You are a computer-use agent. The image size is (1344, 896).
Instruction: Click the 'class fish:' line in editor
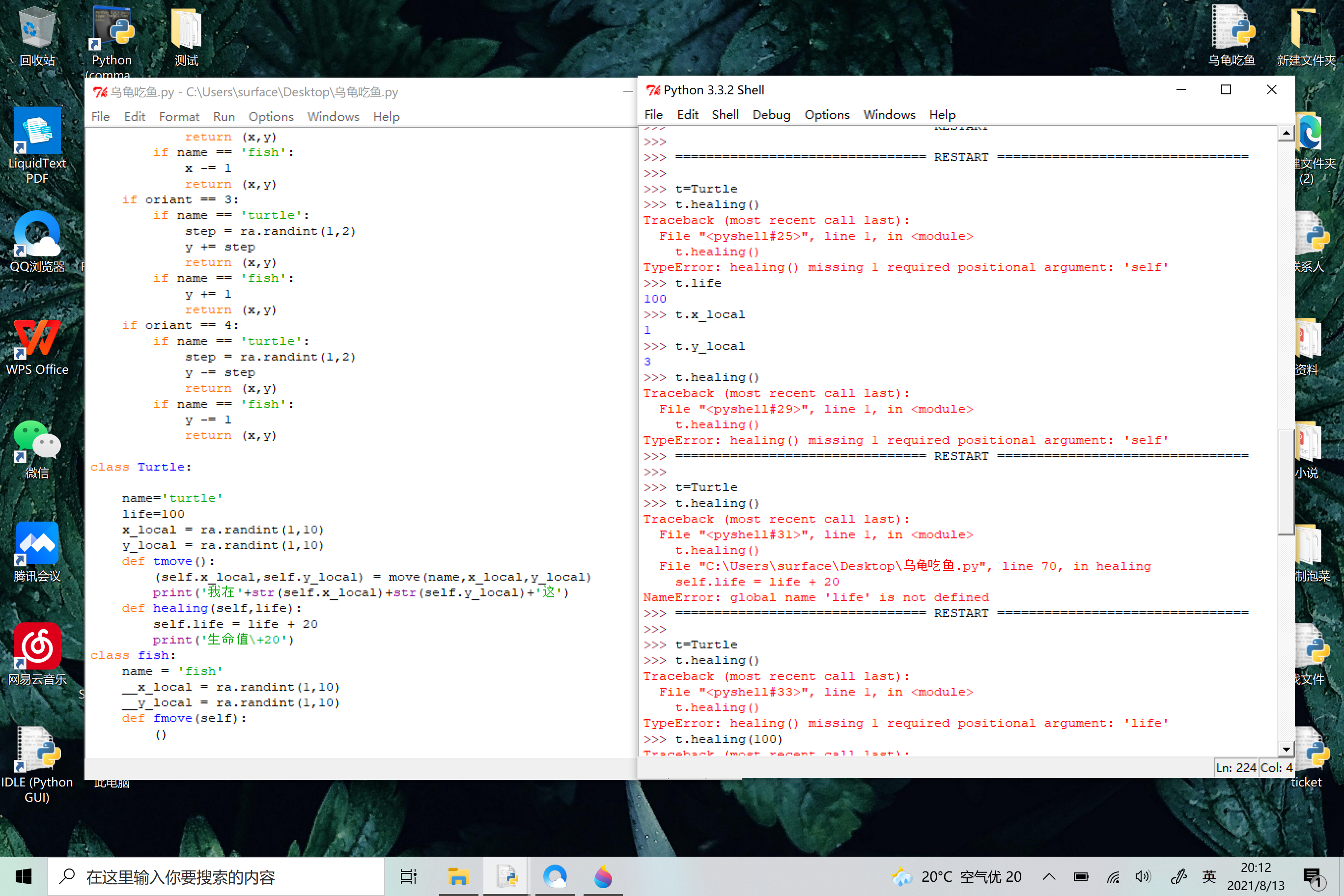click(133, 655)
